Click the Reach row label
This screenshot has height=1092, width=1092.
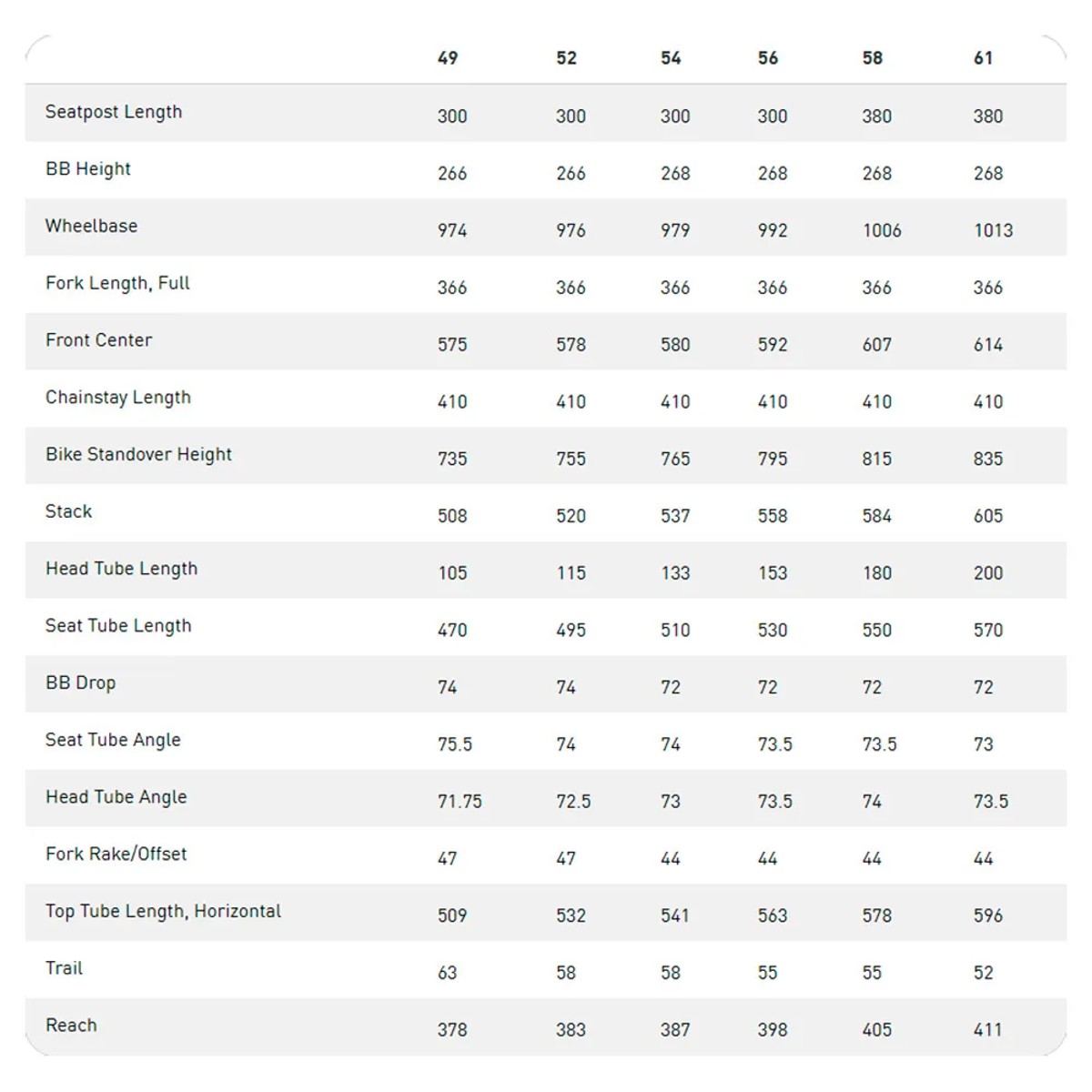71,1026
